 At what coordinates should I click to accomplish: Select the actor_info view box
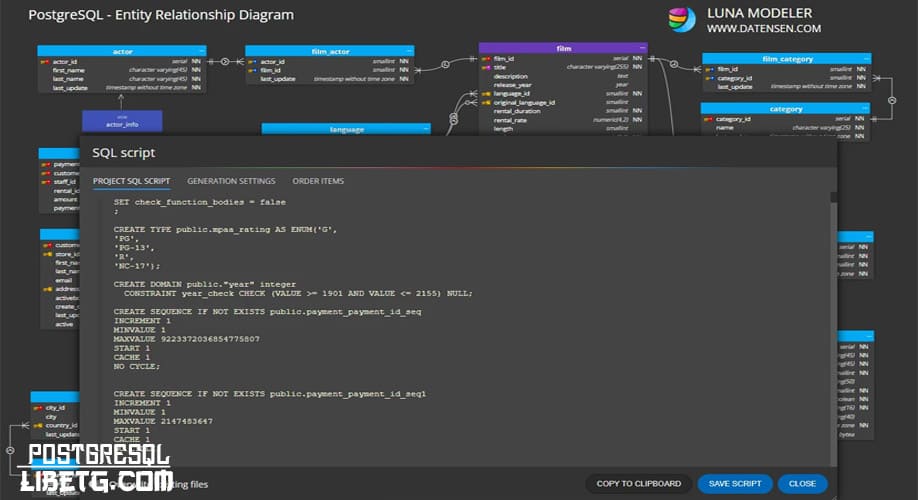[122, 121]
